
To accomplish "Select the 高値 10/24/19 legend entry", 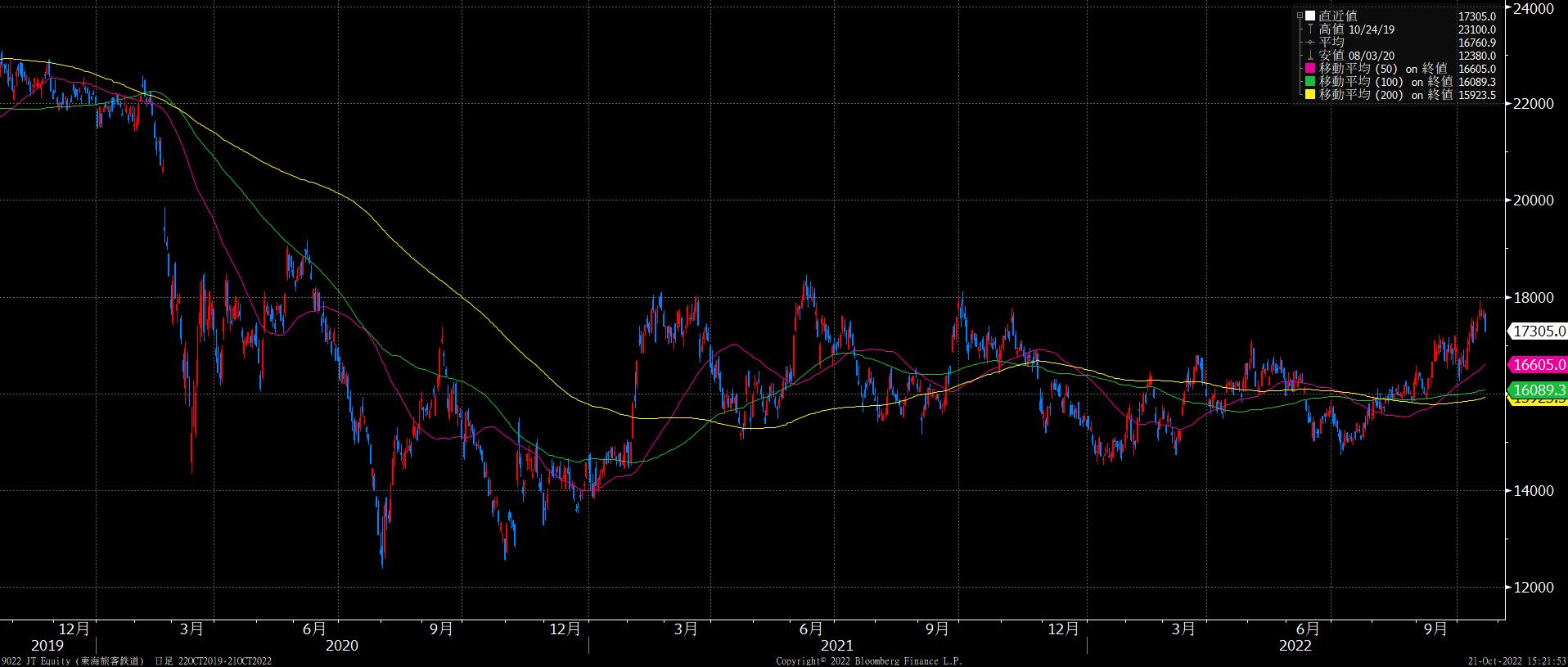I will [x=1357, y=29].
